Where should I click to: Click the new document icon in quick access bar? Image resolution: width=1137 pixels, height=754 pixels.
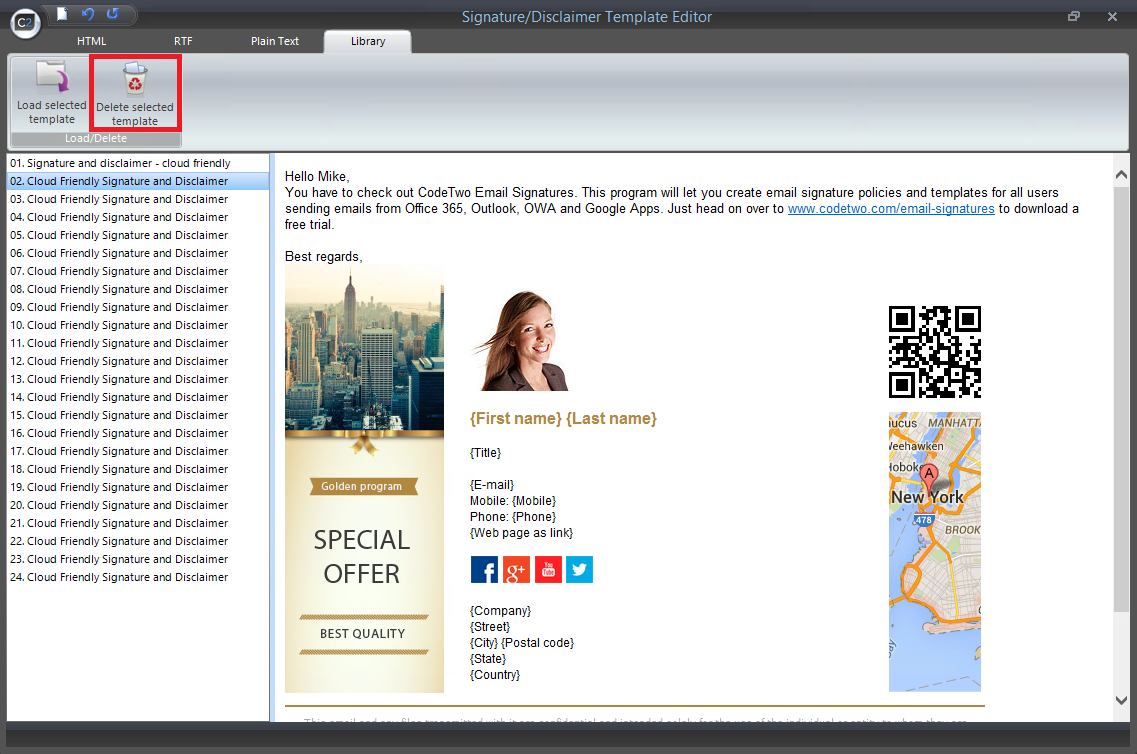62,14
